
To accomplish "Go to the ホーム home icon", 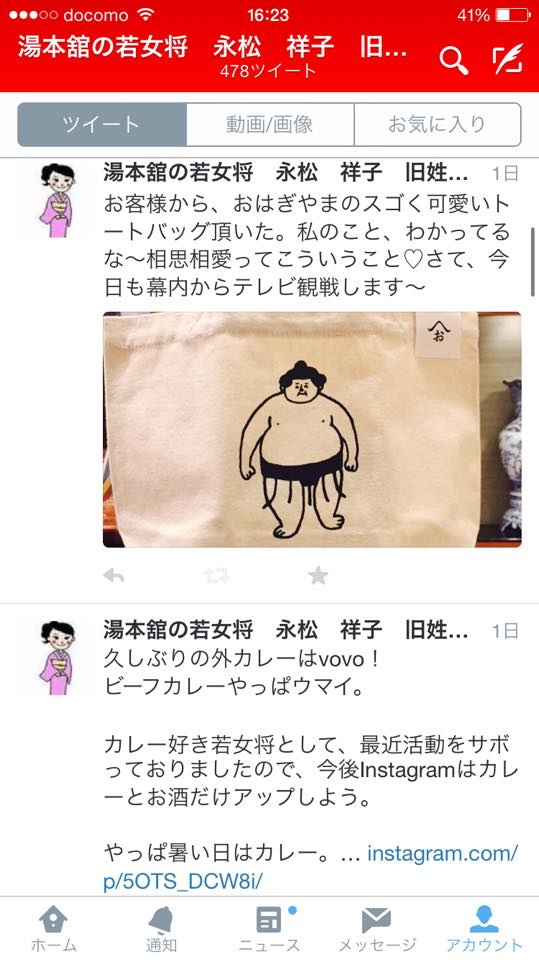I will pyautogui.click(x=54, y=928).
